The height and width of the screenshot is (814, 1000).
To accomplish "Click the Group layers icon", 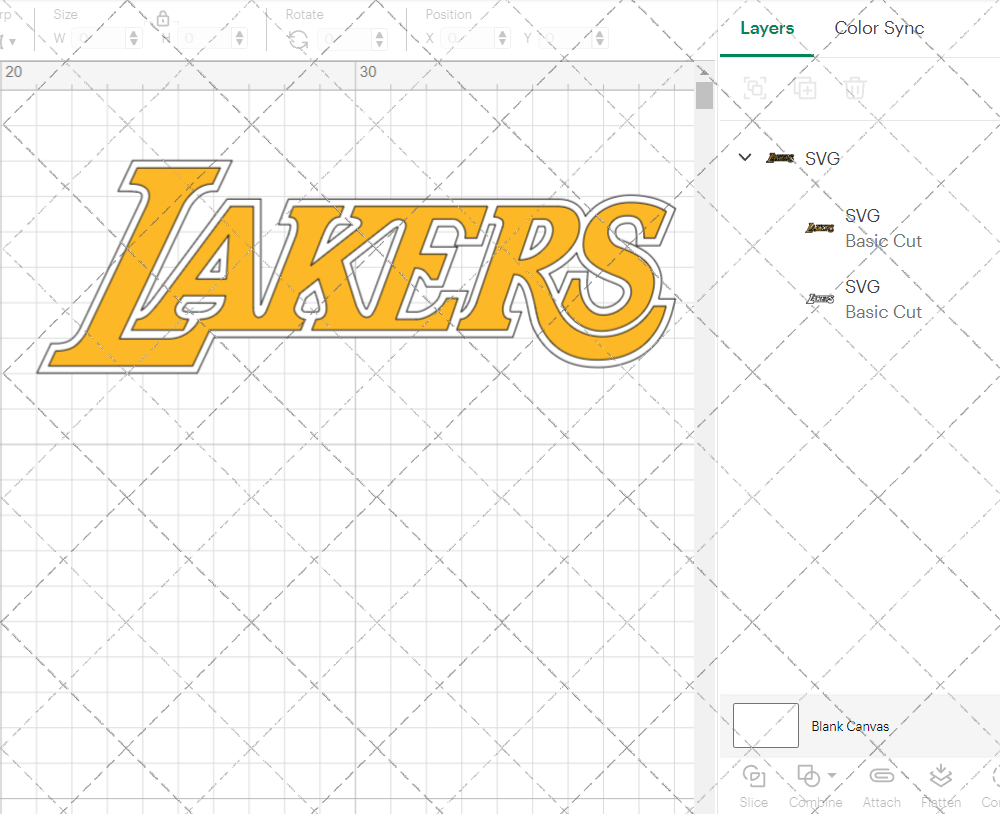I will coord(755,89).
